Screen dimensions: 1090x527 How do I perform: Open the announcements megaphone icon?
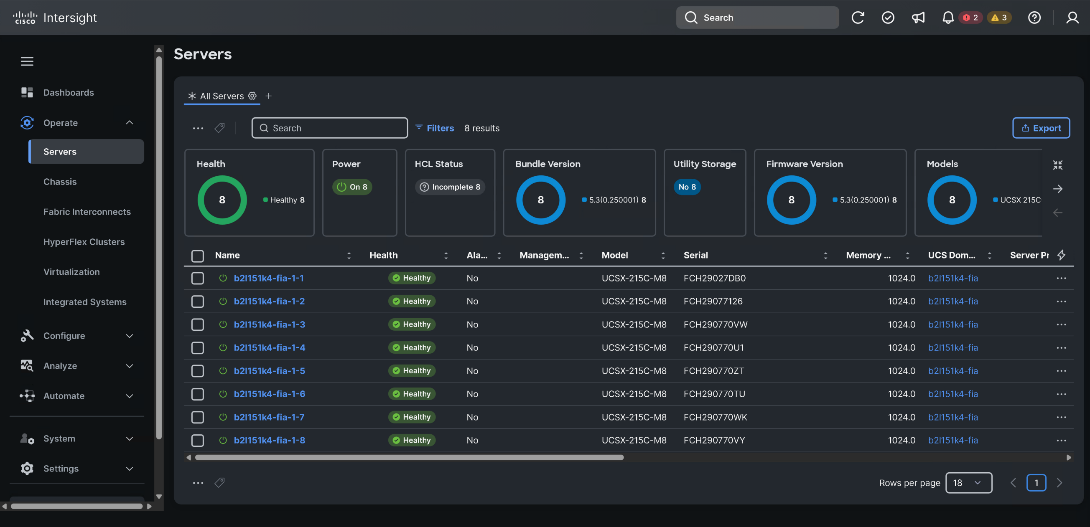pyautogui.click(x=918, y=17)
